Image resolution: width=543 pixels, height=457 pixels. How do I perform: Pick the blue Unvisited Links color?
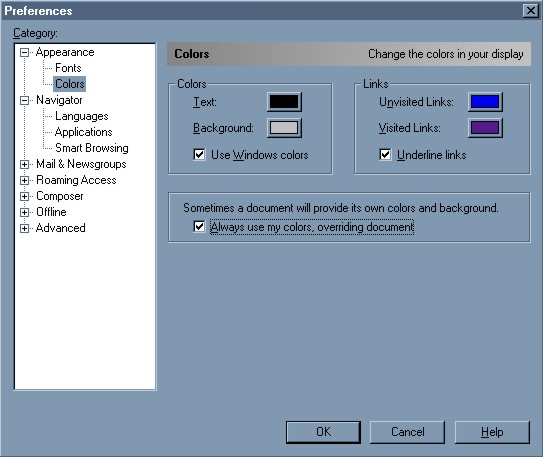point(485,102)
